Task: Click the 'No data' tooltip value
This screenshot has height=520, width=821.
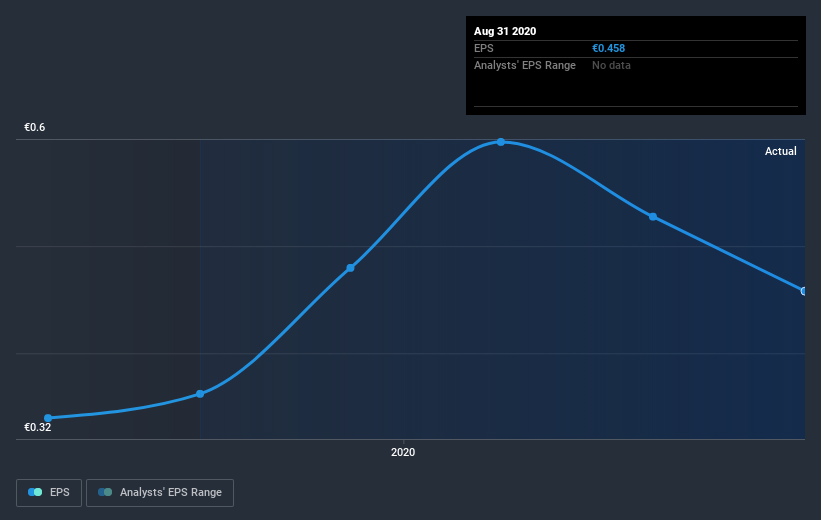Action: point(611,65)
